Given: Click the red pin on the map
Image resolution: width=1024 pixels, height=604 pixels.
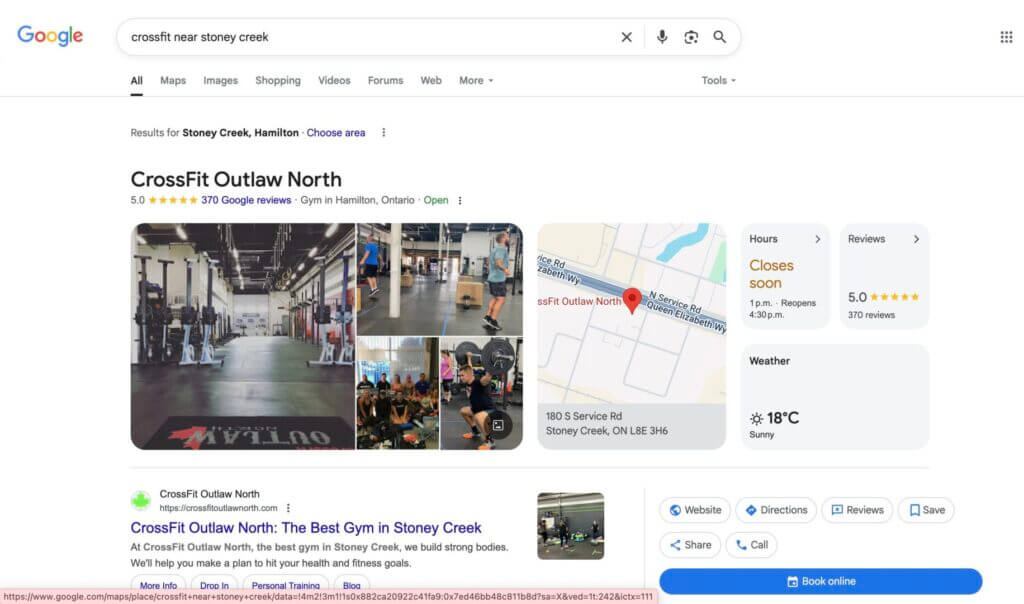Looking at the screenshot, I should pos(632,300).
